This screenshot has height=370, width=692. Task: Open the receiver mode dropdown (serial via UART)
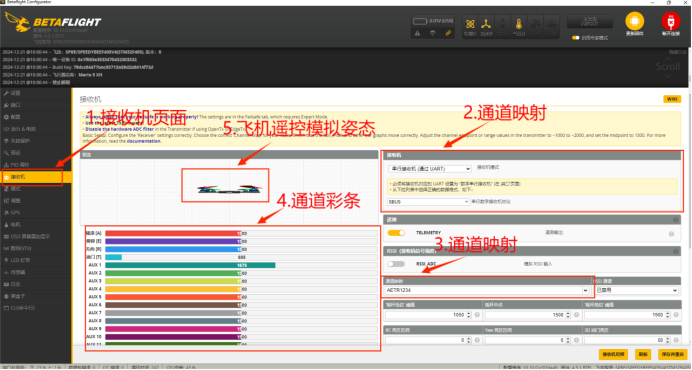pos(430,169)
